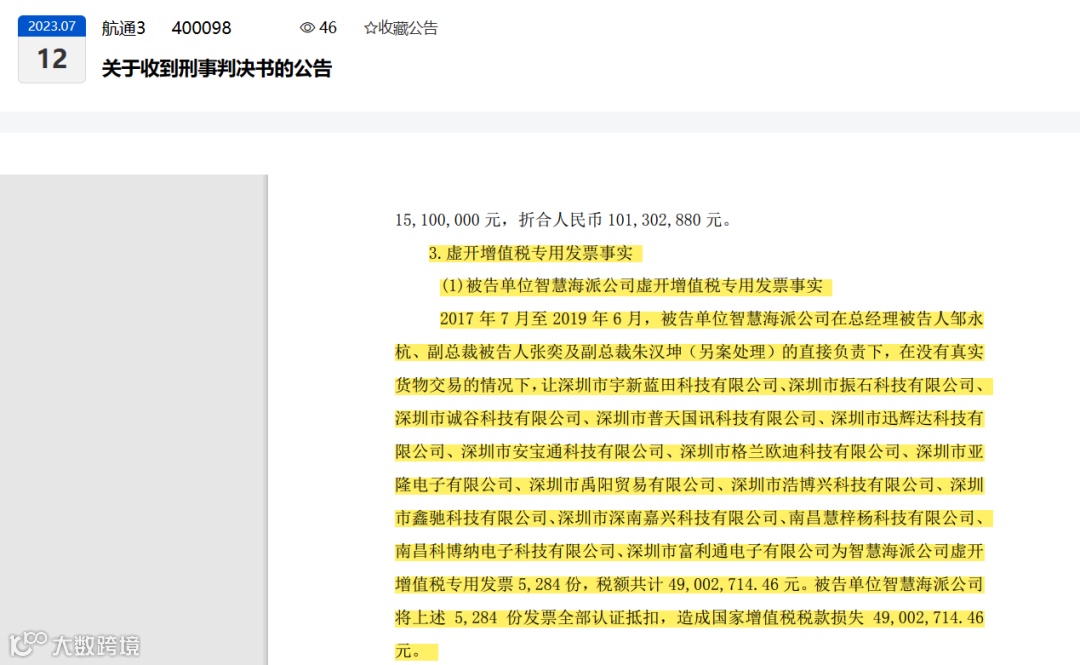Click the 收藏公告 star button
Image resolution: width=1080 pixels, height=665 pixels.
click(401, 28)
